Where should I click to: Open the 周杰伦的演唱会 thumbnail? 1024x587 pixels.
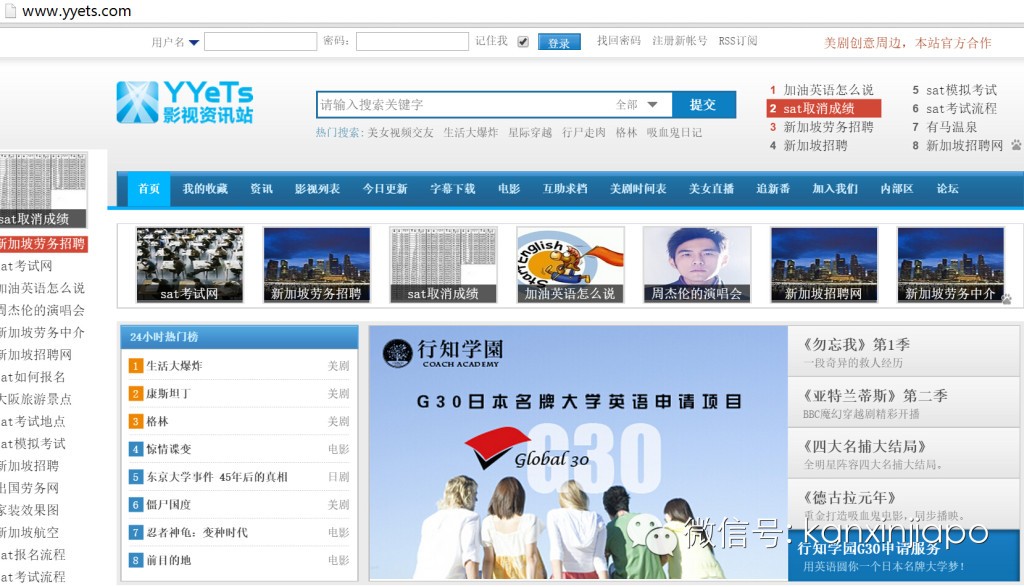(x=696, y=265)
